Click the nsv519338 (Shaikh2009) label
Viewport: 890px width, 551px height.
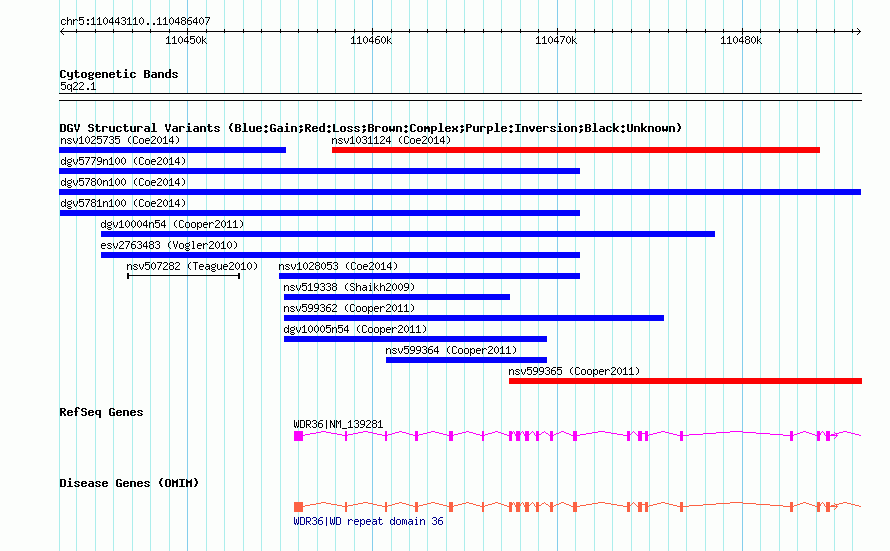click(x=349, y=287)
